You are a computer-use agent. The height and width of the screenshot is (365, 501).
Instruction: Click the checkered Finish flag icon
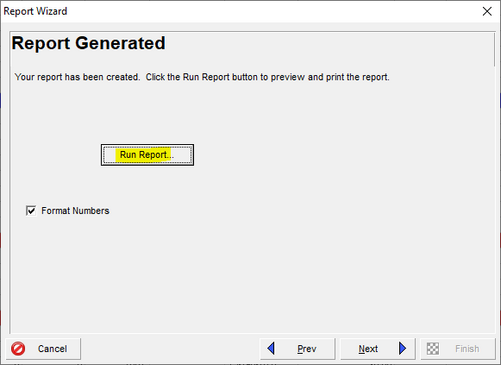point(433,349)
